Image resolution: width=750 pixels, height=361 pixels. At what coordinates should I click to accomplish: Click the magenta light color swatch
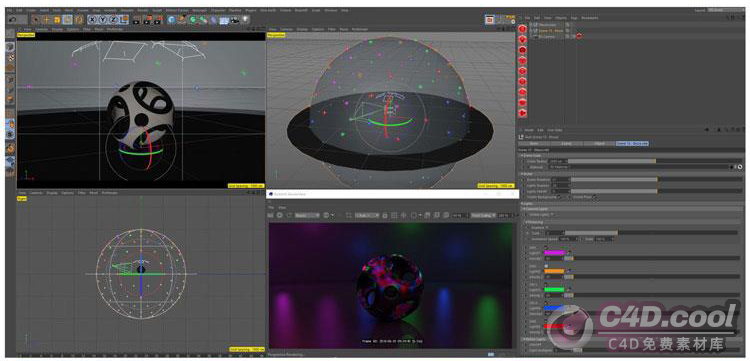click(555, 252)
